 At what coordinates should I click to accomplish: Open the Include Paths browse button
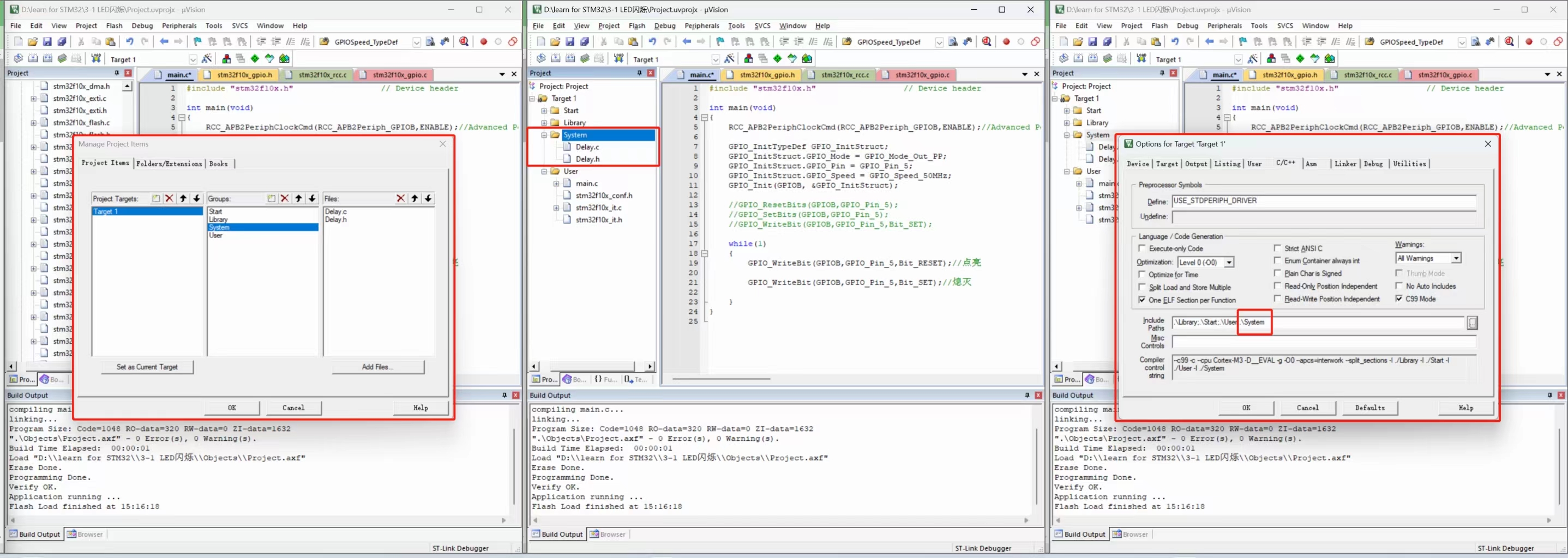1472,323
